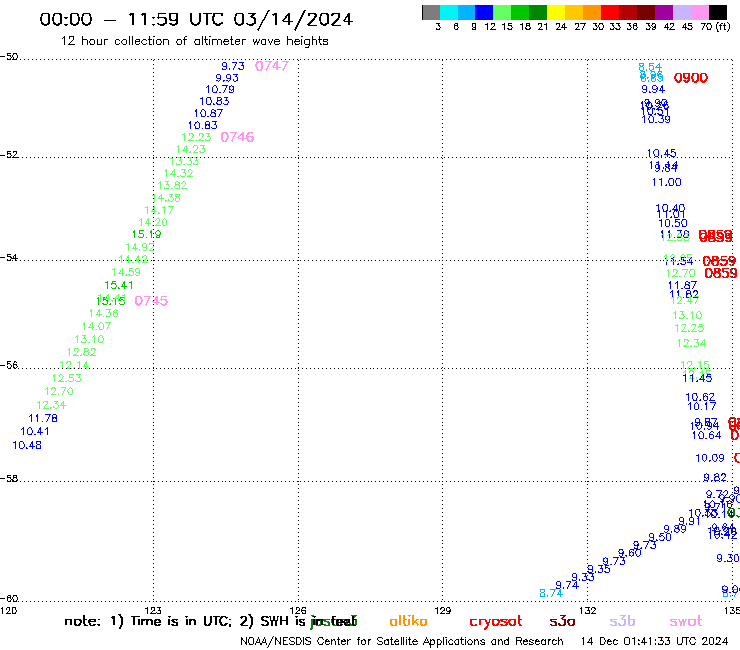Screen dimensions: 740x650
Task: Select the blue value 11.00
Action: coord(666,182)
